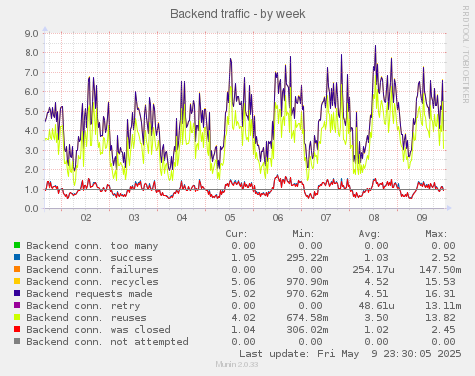Click was closed max value 2.45
This screenshot has width=475, height=376.
443,330
